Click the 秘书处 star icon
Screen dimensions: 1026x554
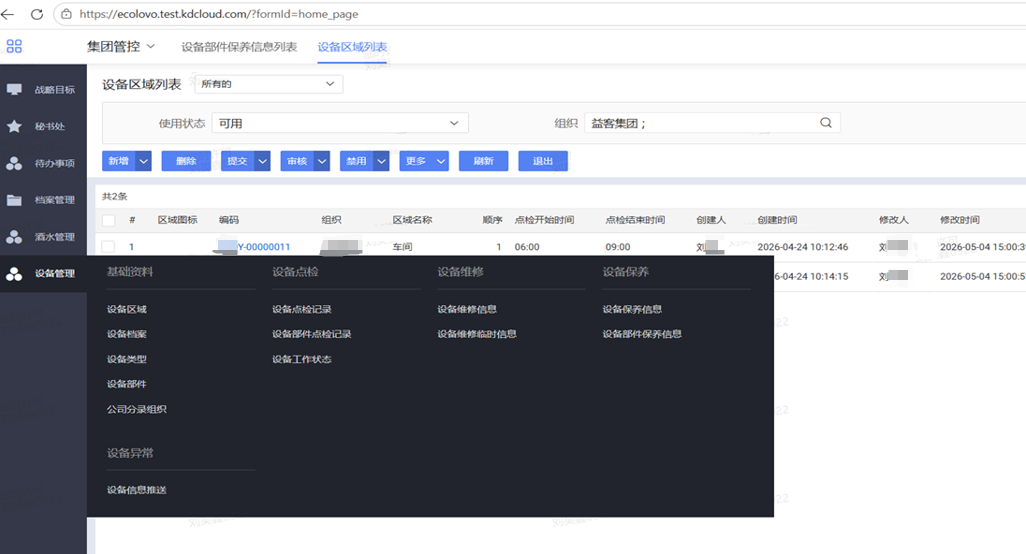coord(14,126)
